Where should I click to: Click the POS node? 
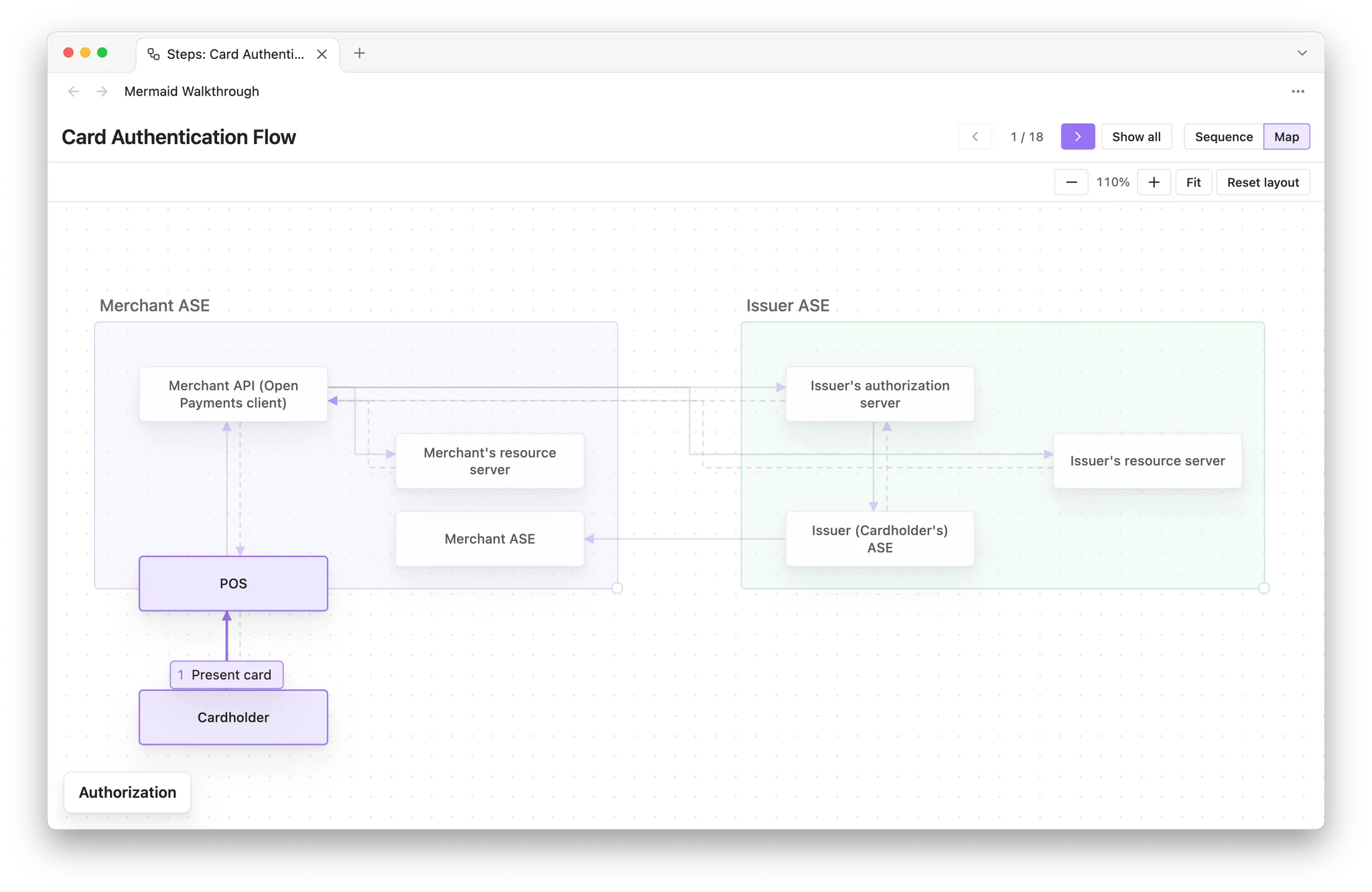tap(233, 583)
